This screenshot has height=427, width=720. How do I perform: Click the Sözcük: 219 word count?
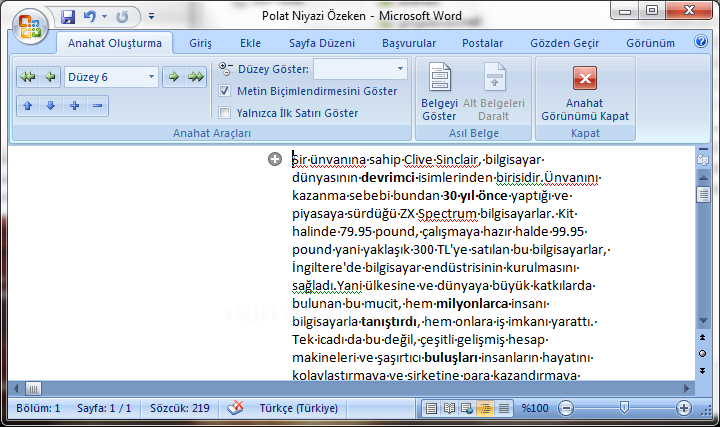pyautogui.click(x=180, y=408)
